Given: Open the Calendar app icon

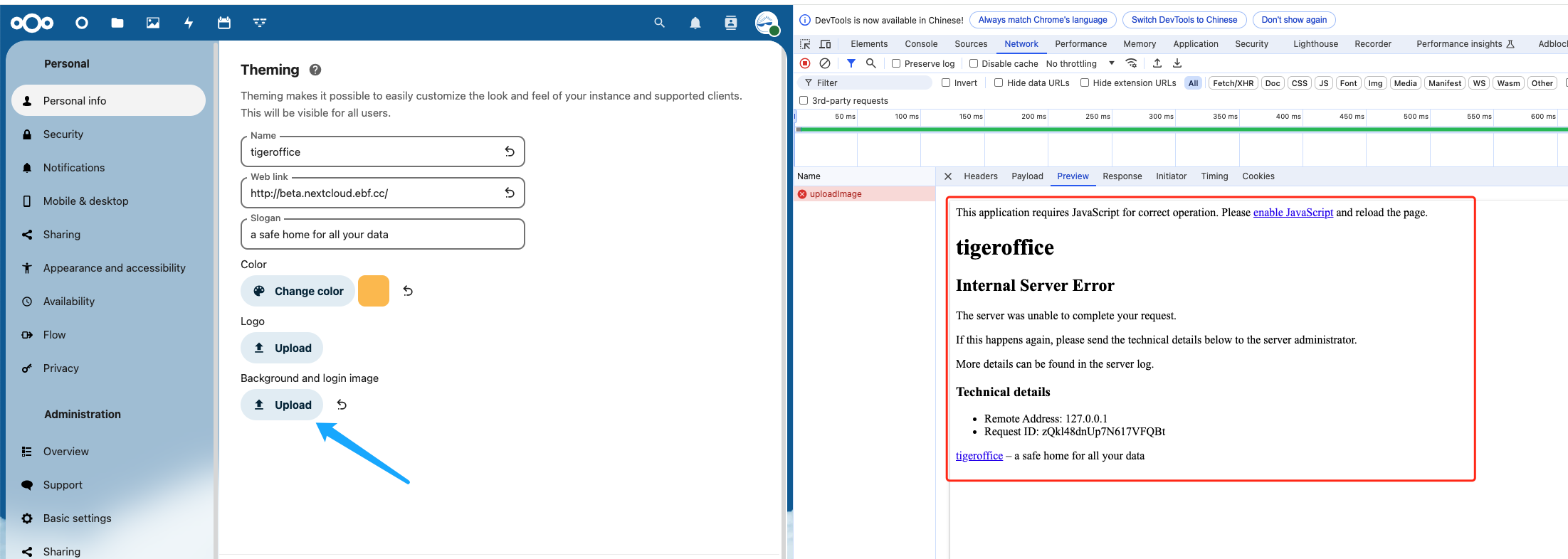Looking at the screenshot, I should (224, 23).
